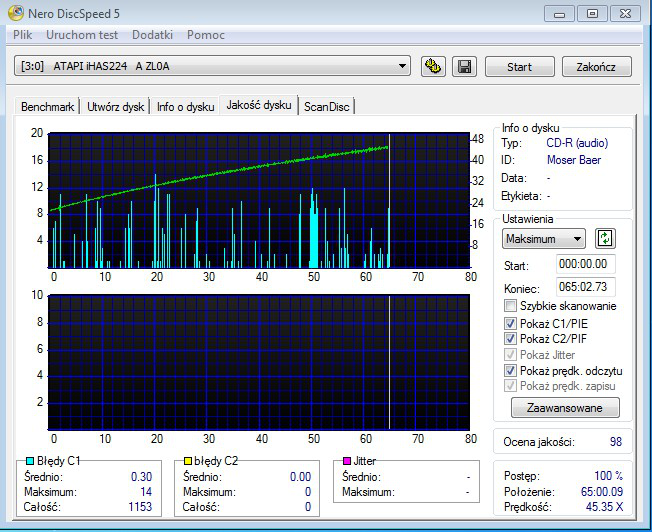Open the ATAPI iHAS224 drive dropdown
The width and height of the screenshot is (652, 532).
212,66
